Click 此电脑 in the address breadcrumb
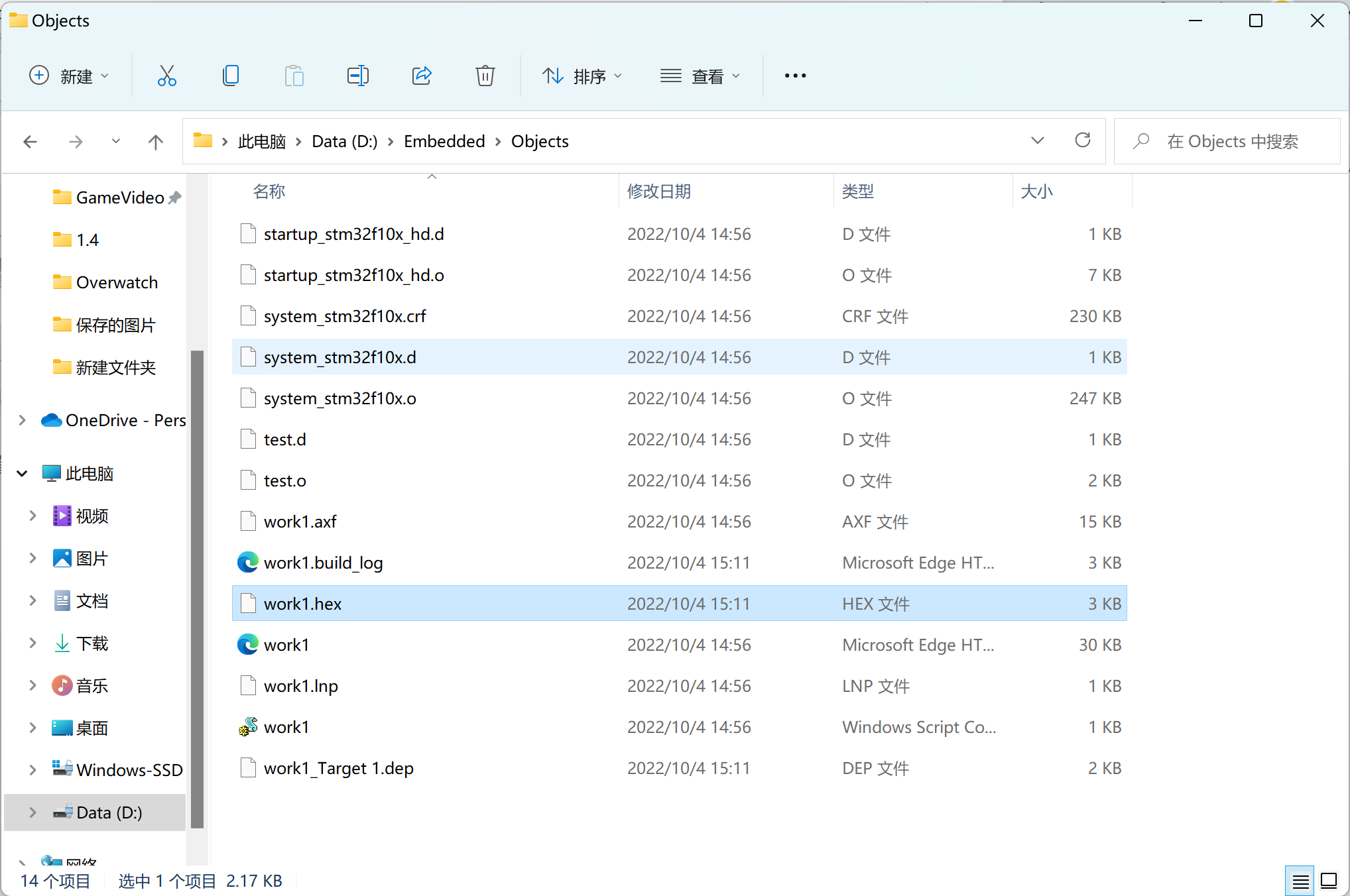This screenshot has height=896, width=1350. pos(262,141)
